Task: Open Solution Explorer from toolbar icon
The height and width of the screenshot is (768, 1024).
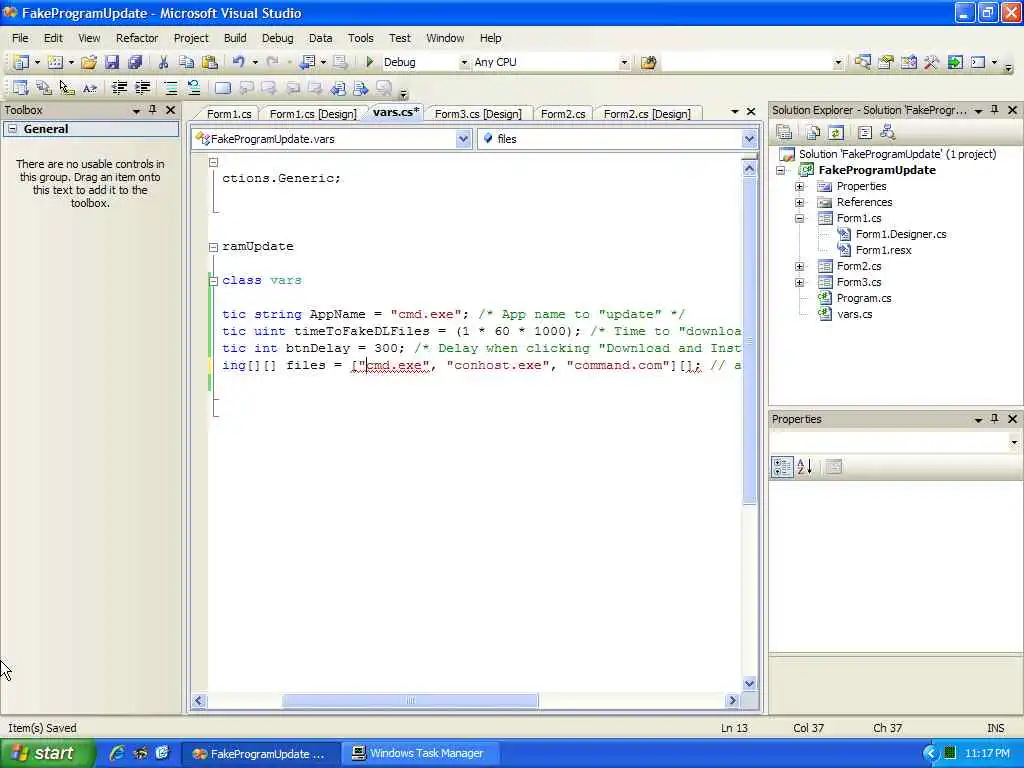Action: (862, 62)
